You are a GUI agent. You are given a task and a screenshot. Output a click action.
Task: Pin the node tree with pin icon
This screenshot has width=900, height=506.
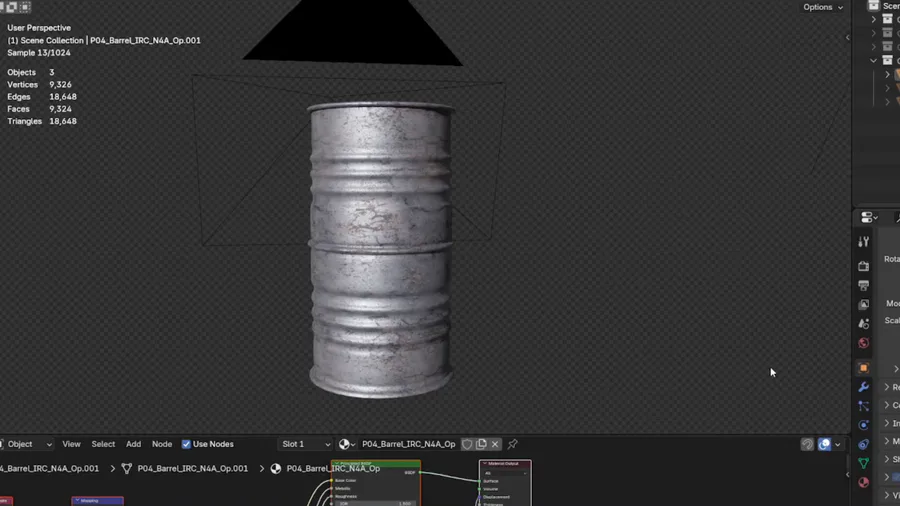[x=513, y=444]
